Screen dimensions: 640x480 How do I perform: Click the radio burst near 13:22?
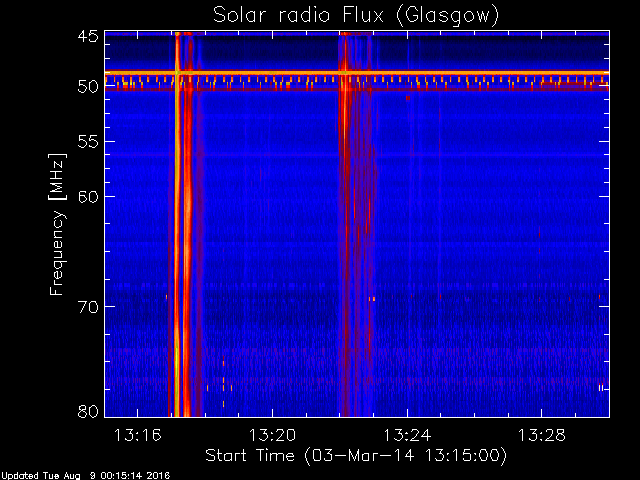(x=355, y=224)
